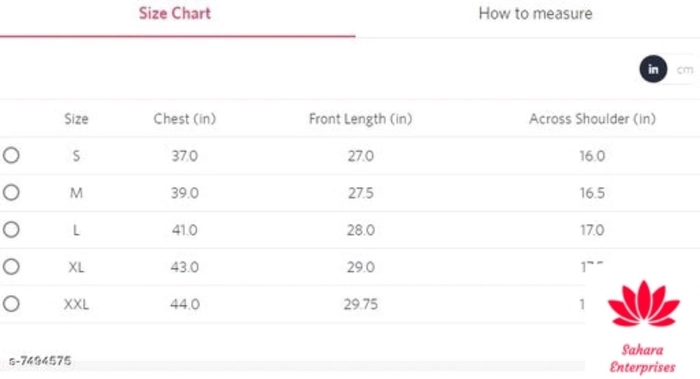Click the Across Shoulder (in) column header
Screen dimensions: 700x379
pos(592,119)
